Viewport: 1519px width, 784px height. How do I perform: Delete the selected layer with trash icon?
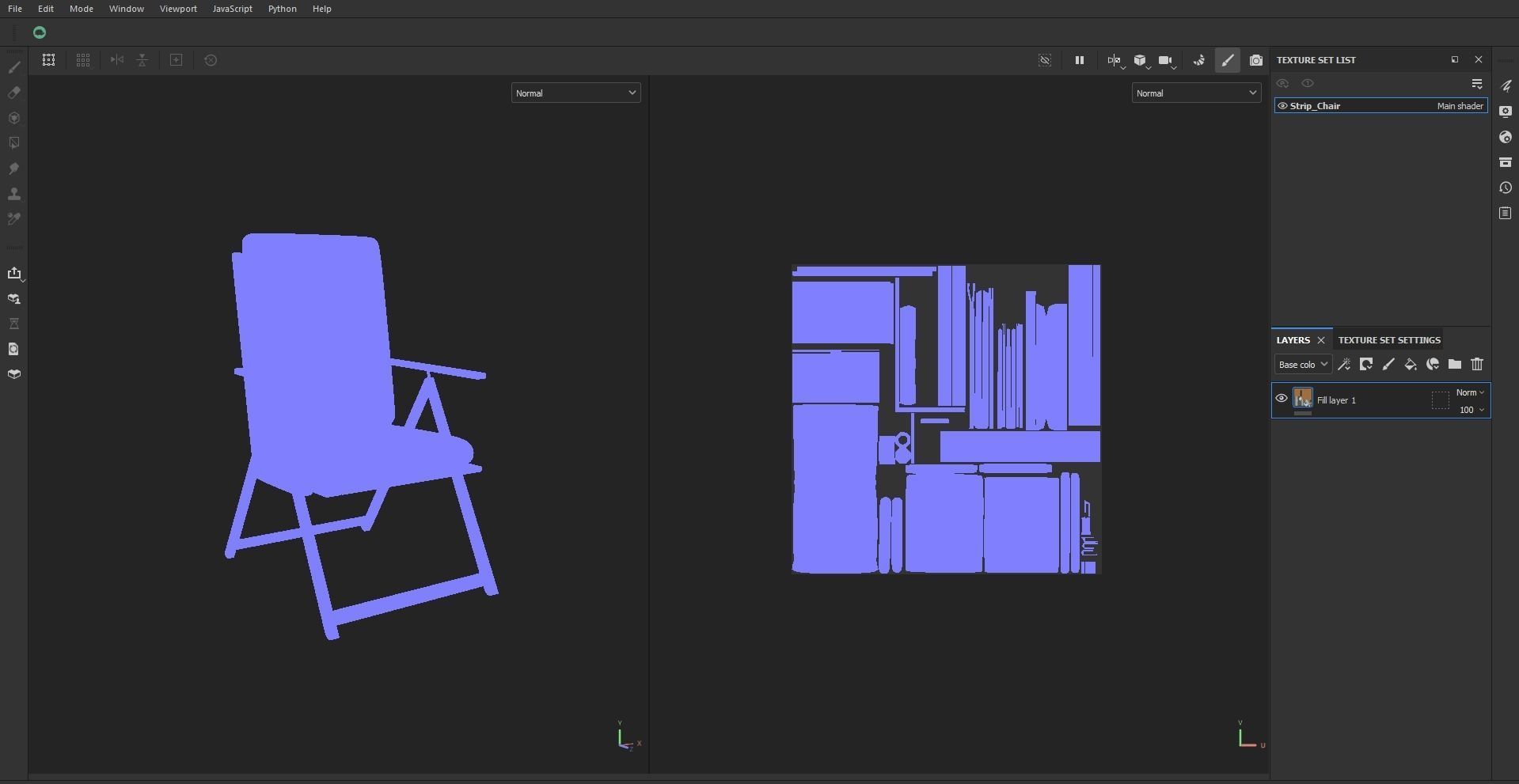[x=1477, y=365]
